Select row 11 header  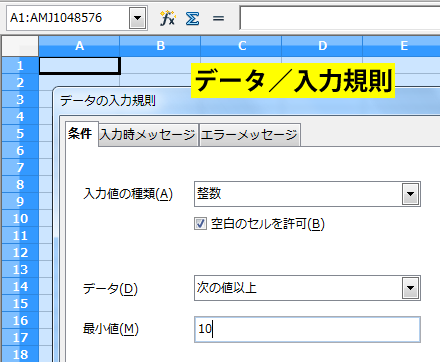coord(20,236)
